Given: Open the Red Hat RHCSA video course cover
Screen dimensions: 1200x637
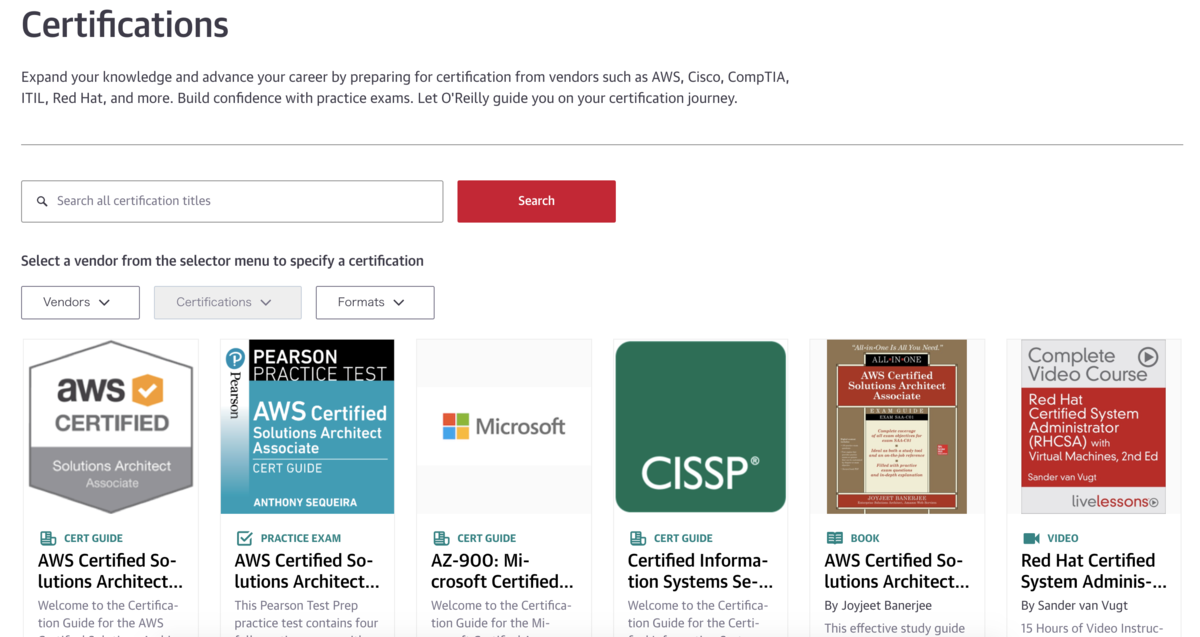Looking at the screenshot, I should [1094, 427].
